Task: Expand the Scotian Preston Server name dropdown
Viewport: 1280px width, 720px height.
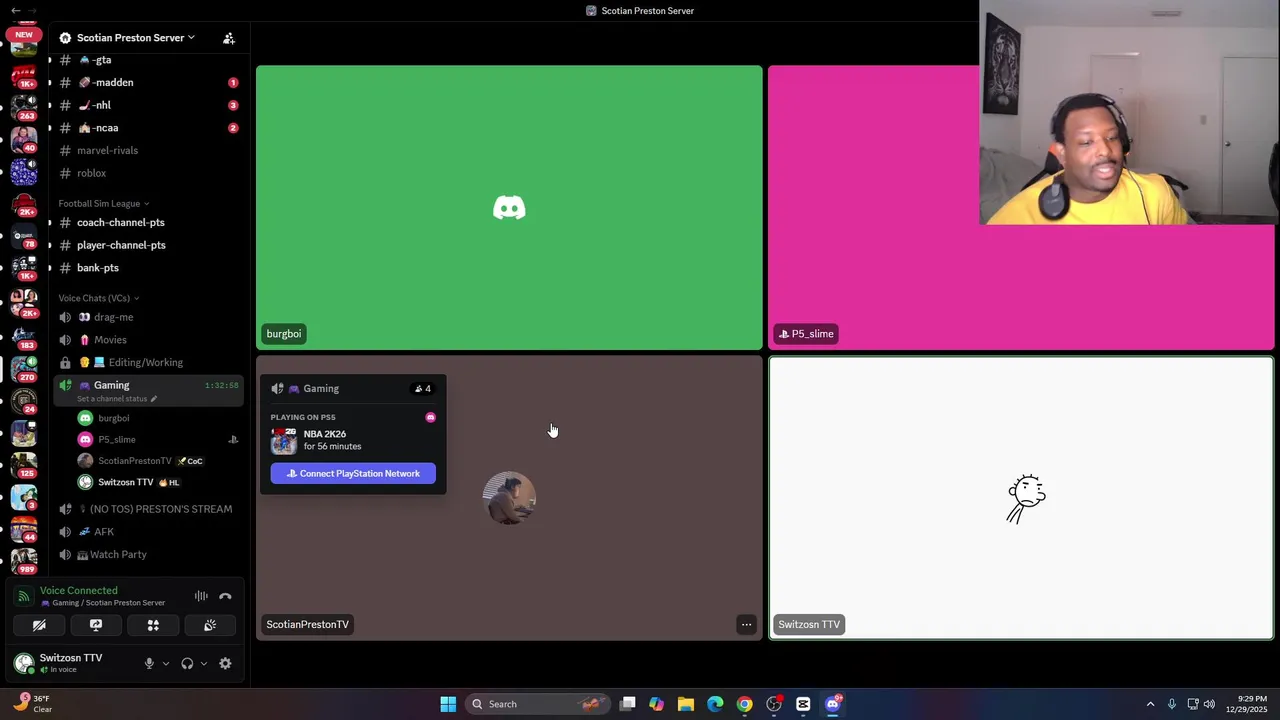Action: click(x=135, y=38)
